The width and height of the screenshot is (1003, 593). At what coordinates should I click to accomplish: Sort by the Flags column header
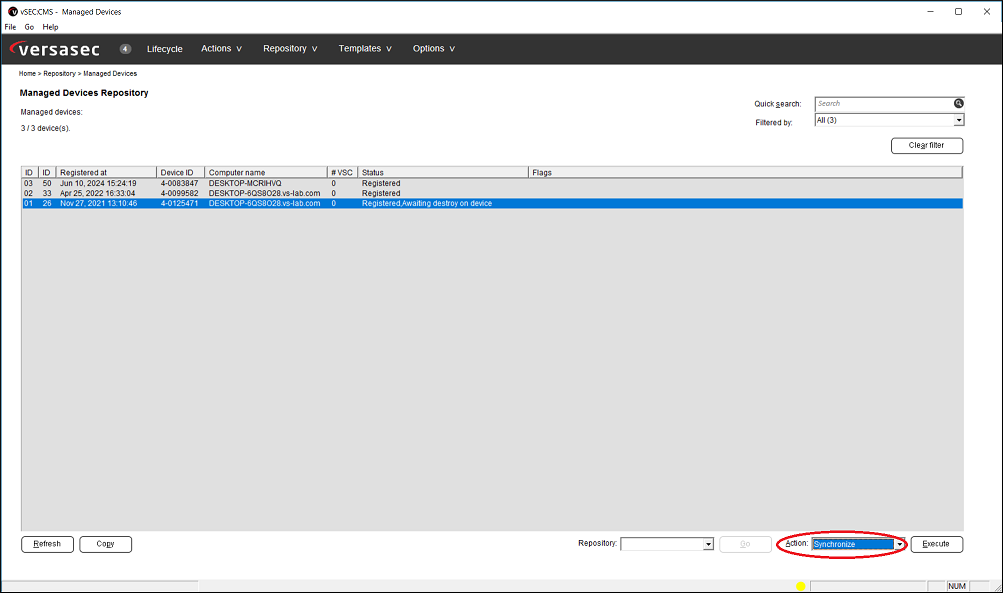click(745, 173)
